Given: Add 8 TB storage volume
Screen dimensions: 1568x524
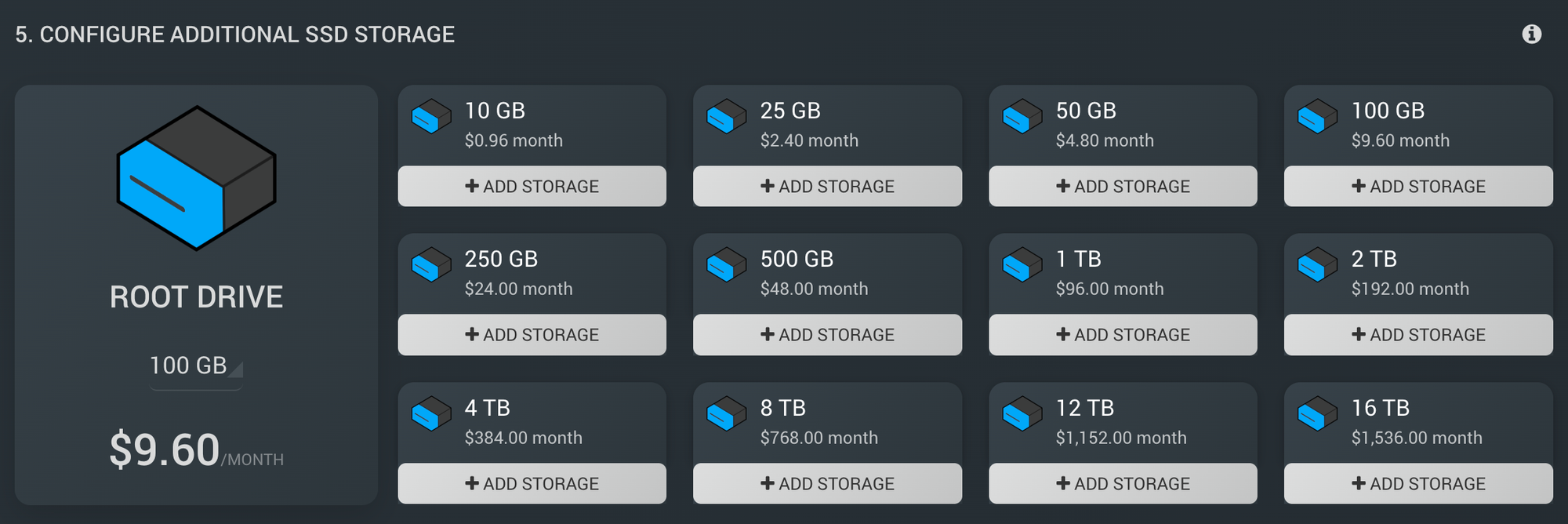Looking at the screenshot, I should 827,484.
